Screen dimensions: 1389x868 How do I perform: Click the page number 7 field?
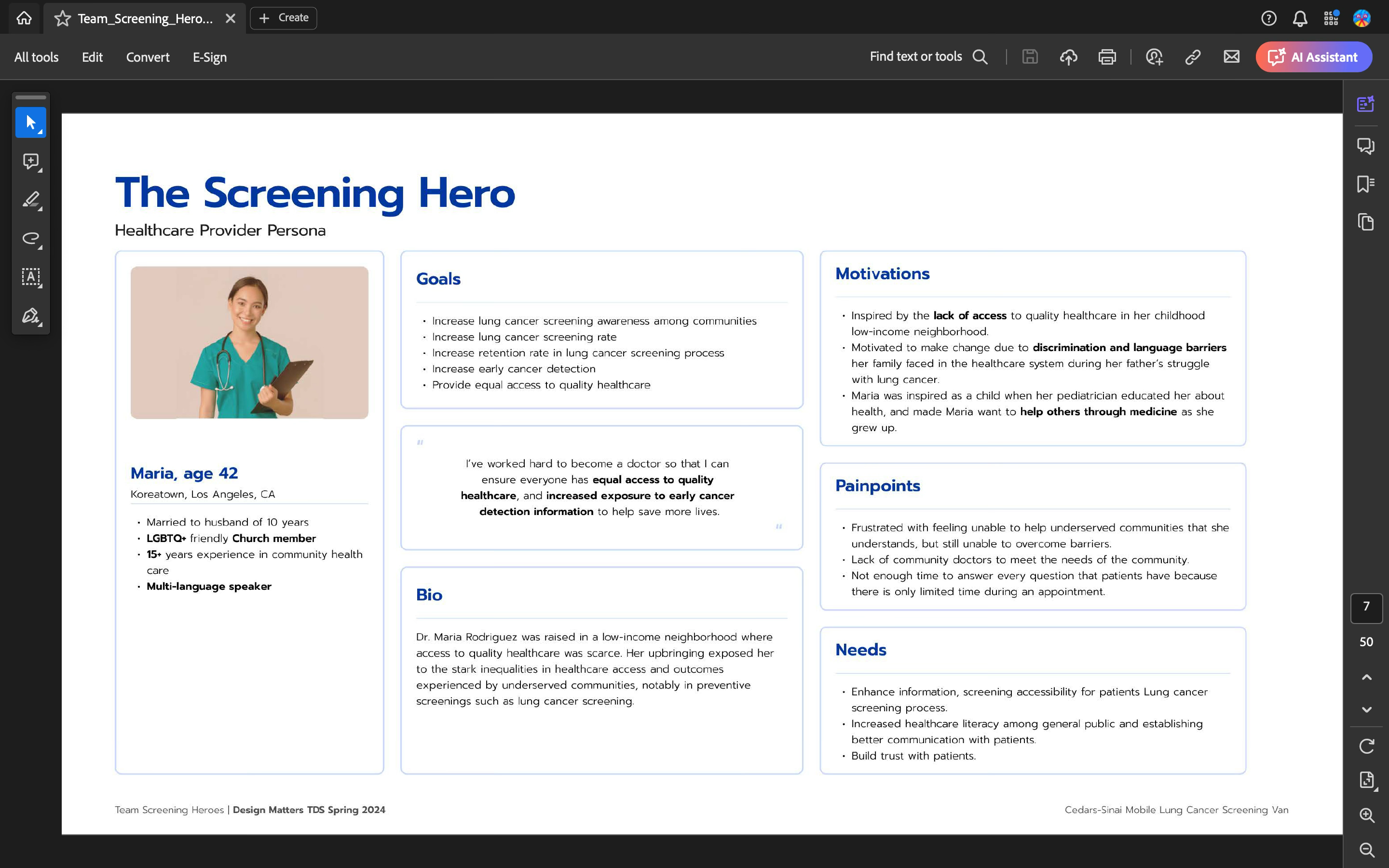pos(1366,607)
